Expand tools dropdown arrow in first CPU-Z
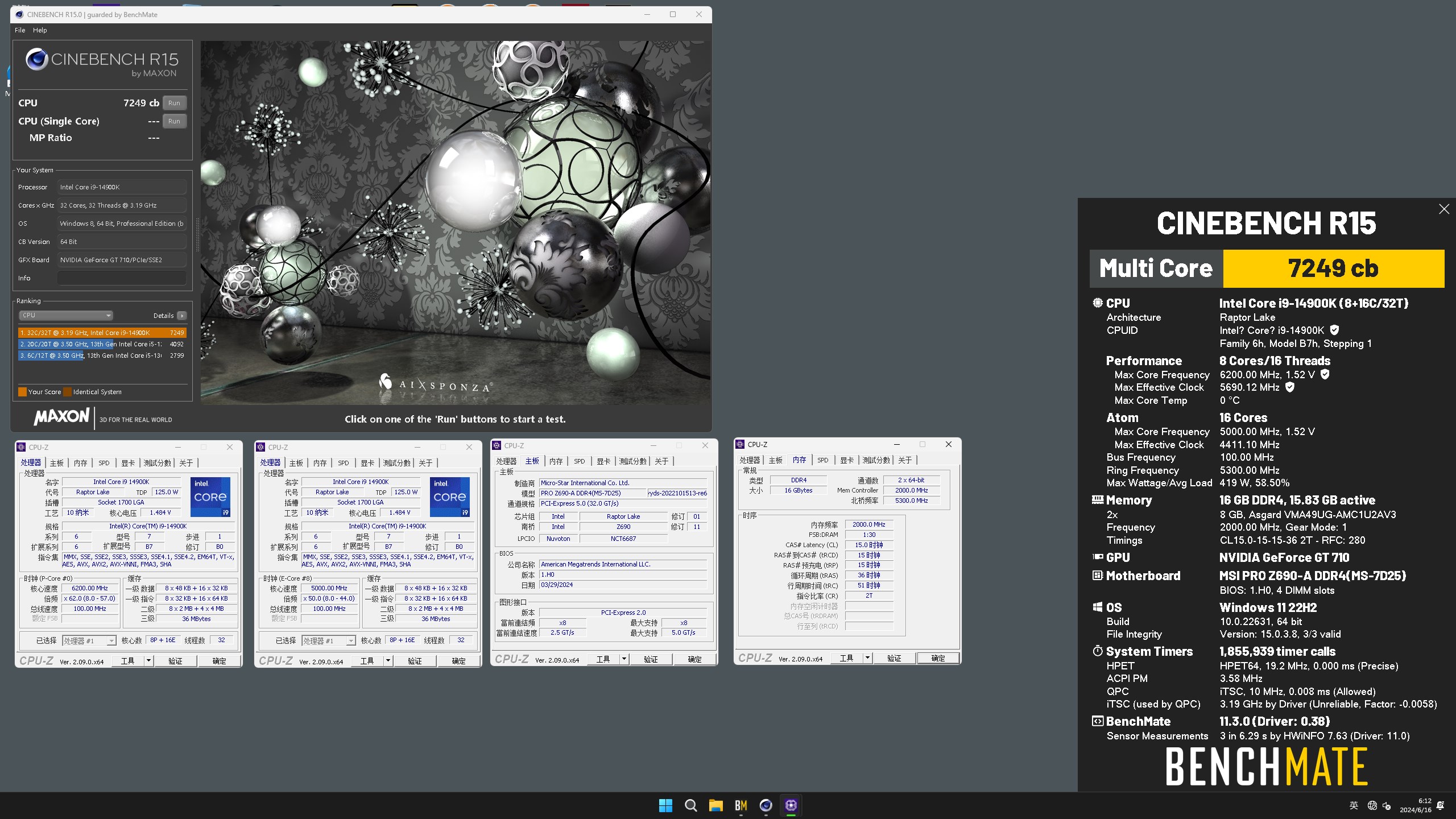This screenshot has width=1456, height=819. (148, 661)
